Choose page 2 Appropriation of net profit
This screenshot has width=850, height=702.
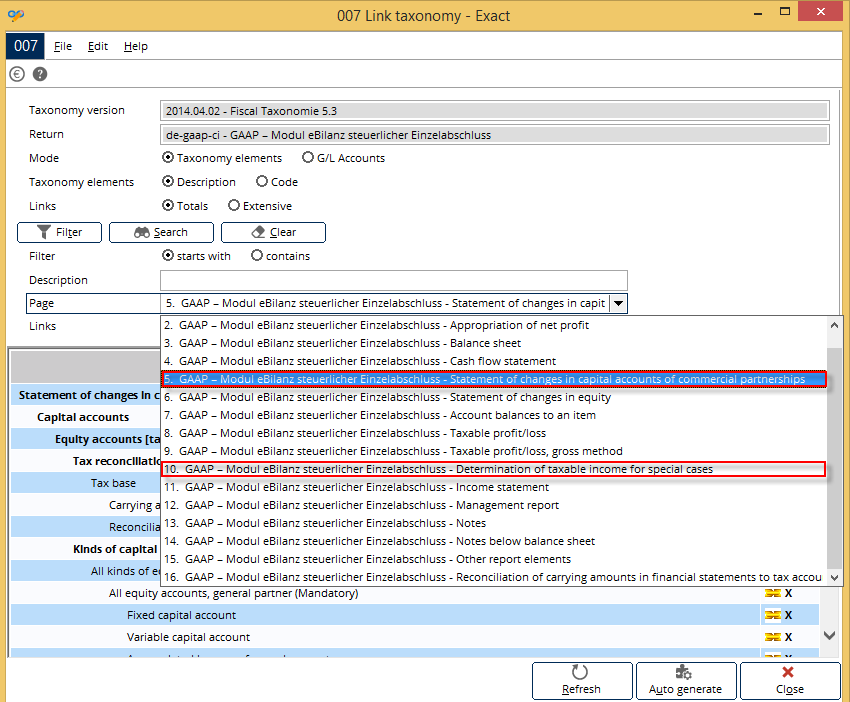[494, 325]
